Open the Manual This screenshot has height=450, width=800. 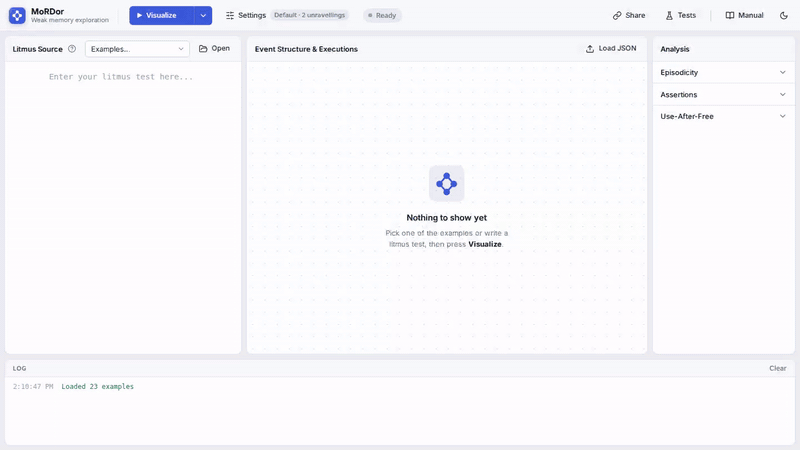pos(744,15)
